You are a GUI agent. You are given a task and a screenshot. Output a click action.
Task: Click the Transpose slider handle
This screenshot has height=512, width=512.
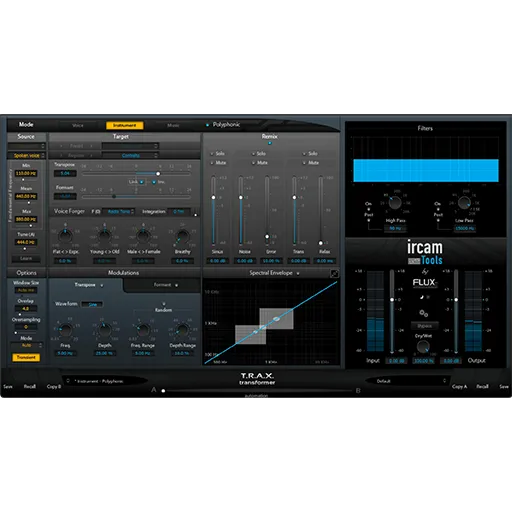(x=158, y=174)
